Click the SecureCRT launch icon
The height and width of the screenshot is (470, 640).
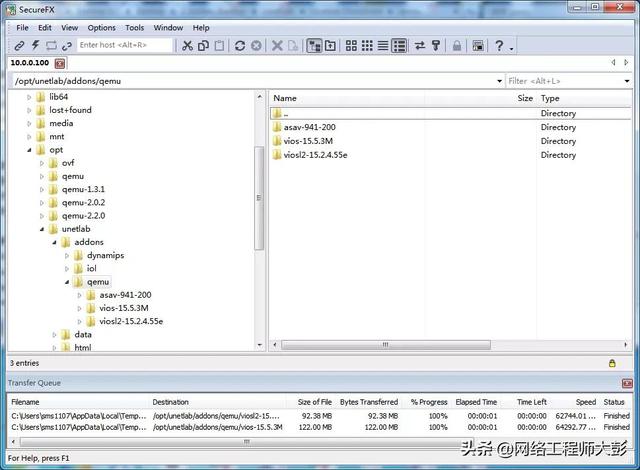click(x=478, y=46)
